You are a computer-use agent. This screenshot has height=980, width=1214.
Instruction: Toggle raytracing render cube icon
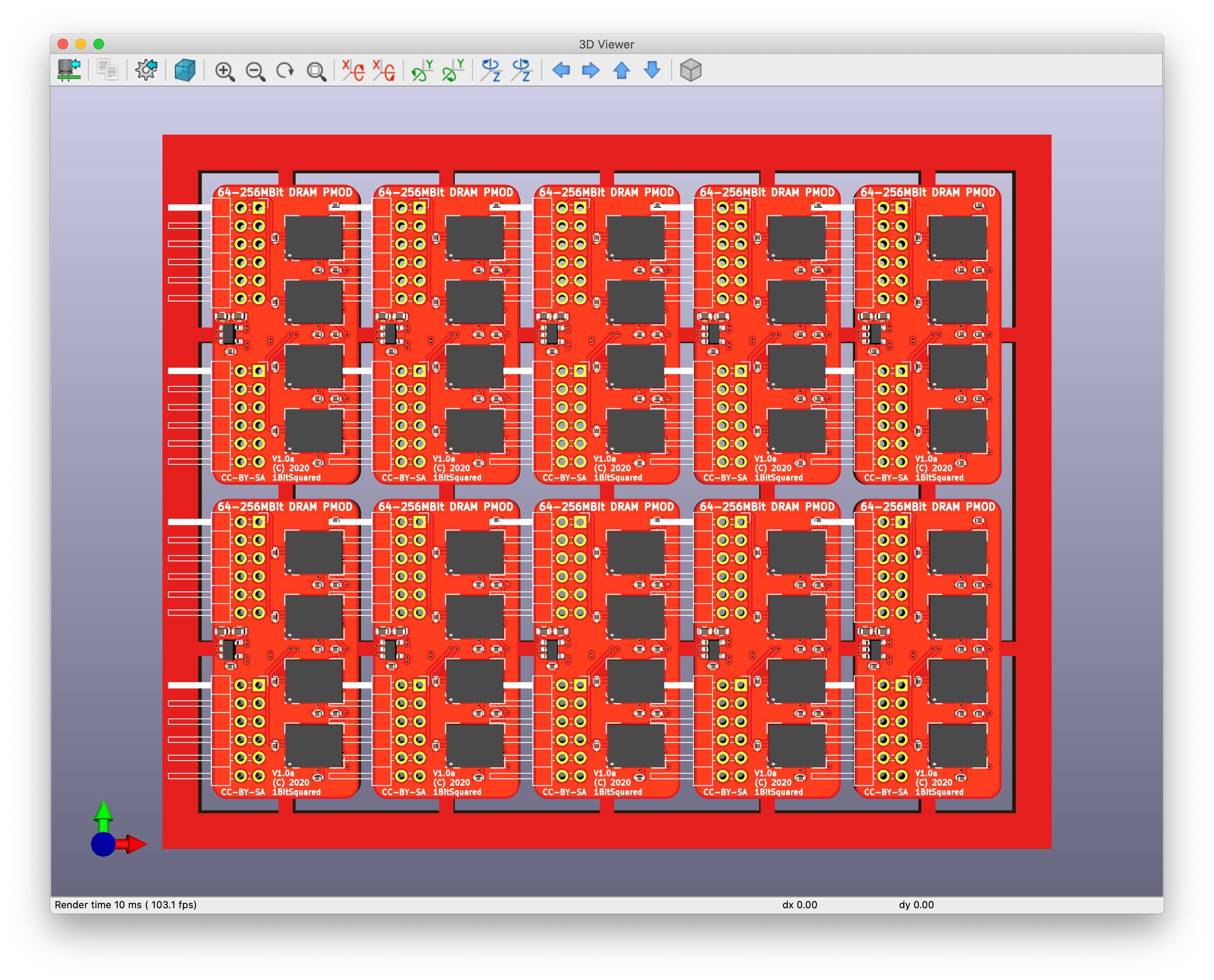point(184,70)
